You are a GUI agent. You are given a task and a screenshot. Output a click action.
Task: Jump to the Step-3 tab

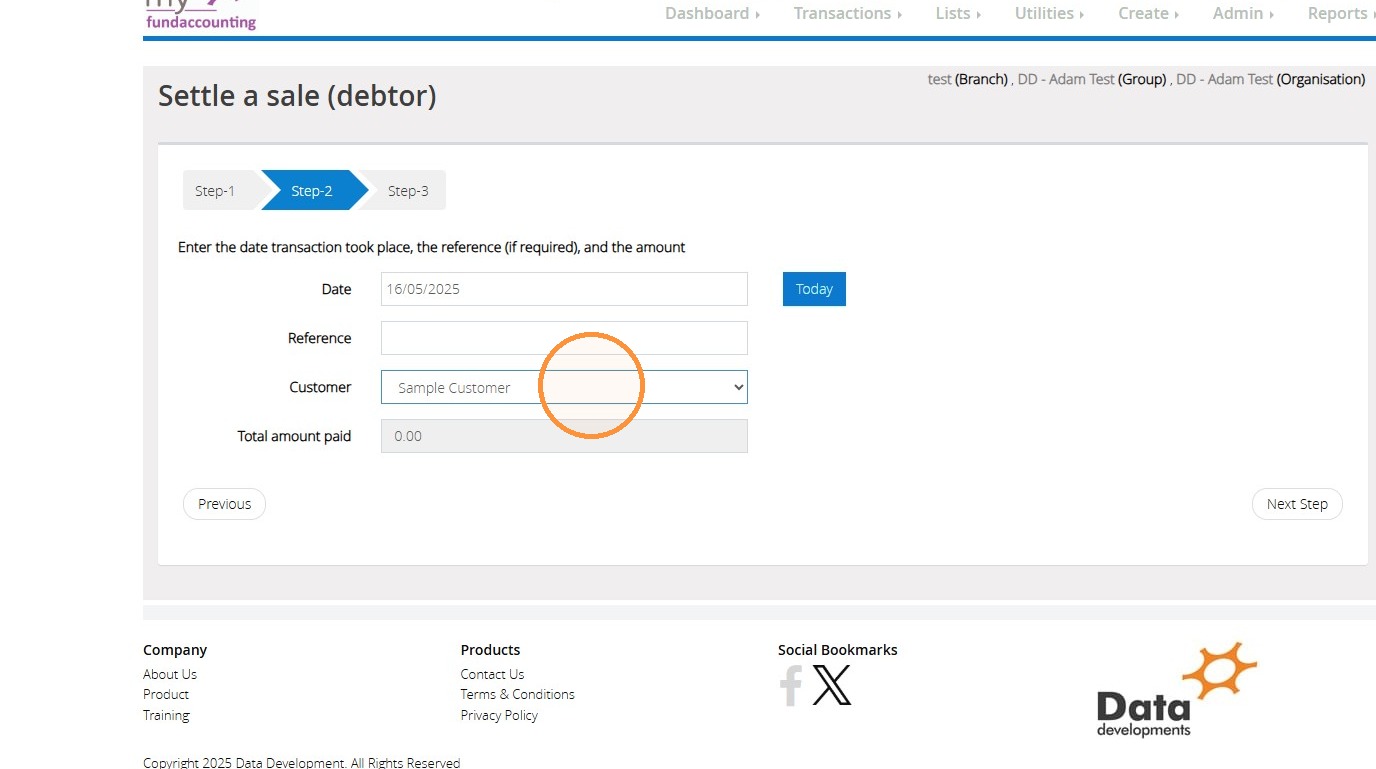click(407, 190)
